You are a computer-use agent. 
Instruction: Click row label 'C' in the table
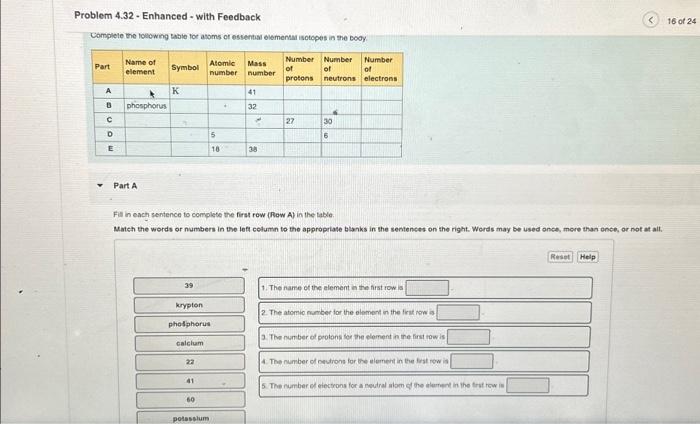pyautogui.click(x=109, y=120)
